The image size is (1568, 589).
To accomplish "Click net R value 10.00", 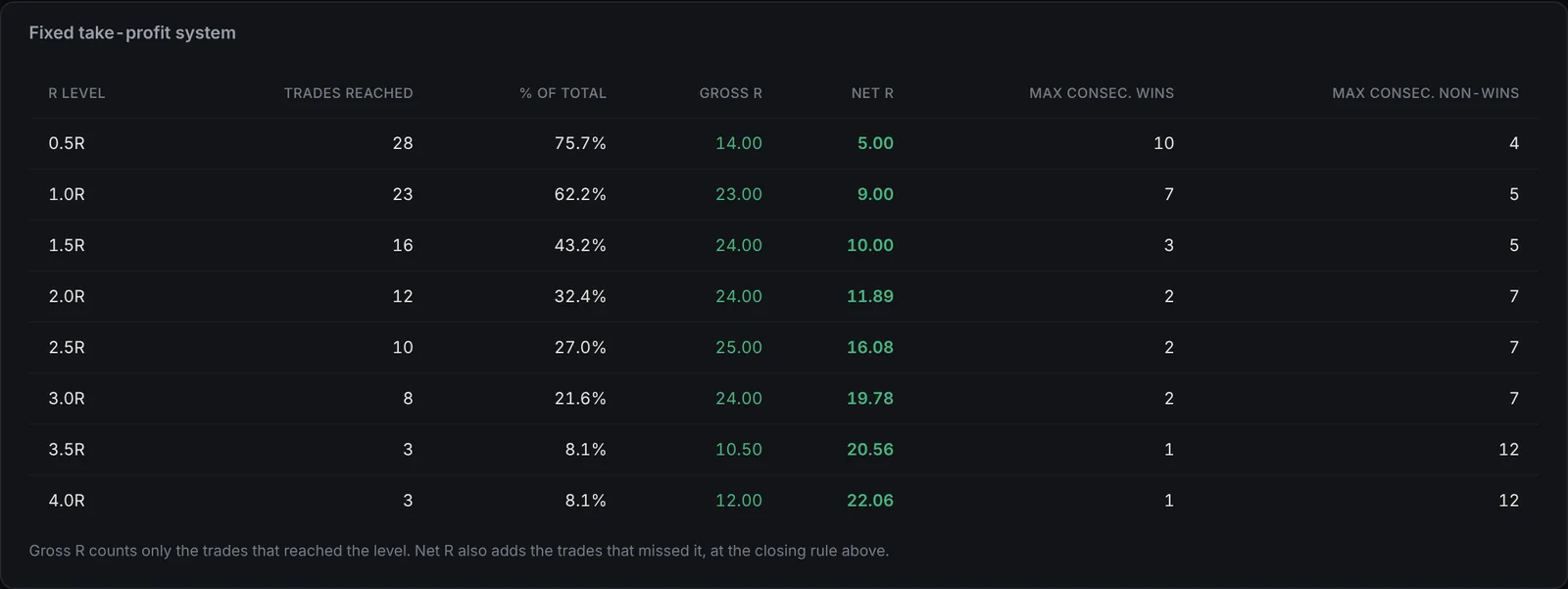I will [870, 245].
